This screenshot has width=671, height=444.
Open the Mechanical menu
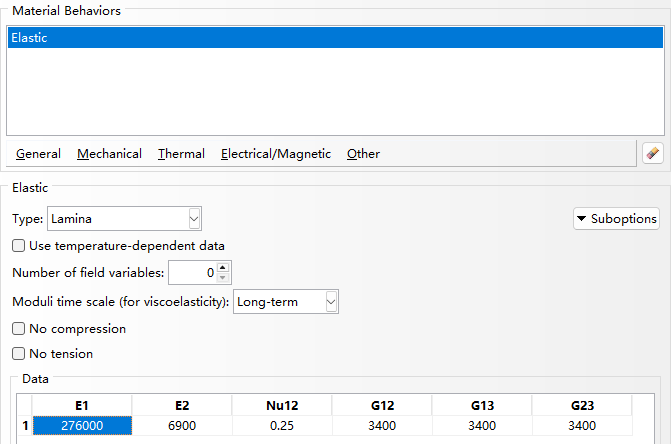pos(109,154)
